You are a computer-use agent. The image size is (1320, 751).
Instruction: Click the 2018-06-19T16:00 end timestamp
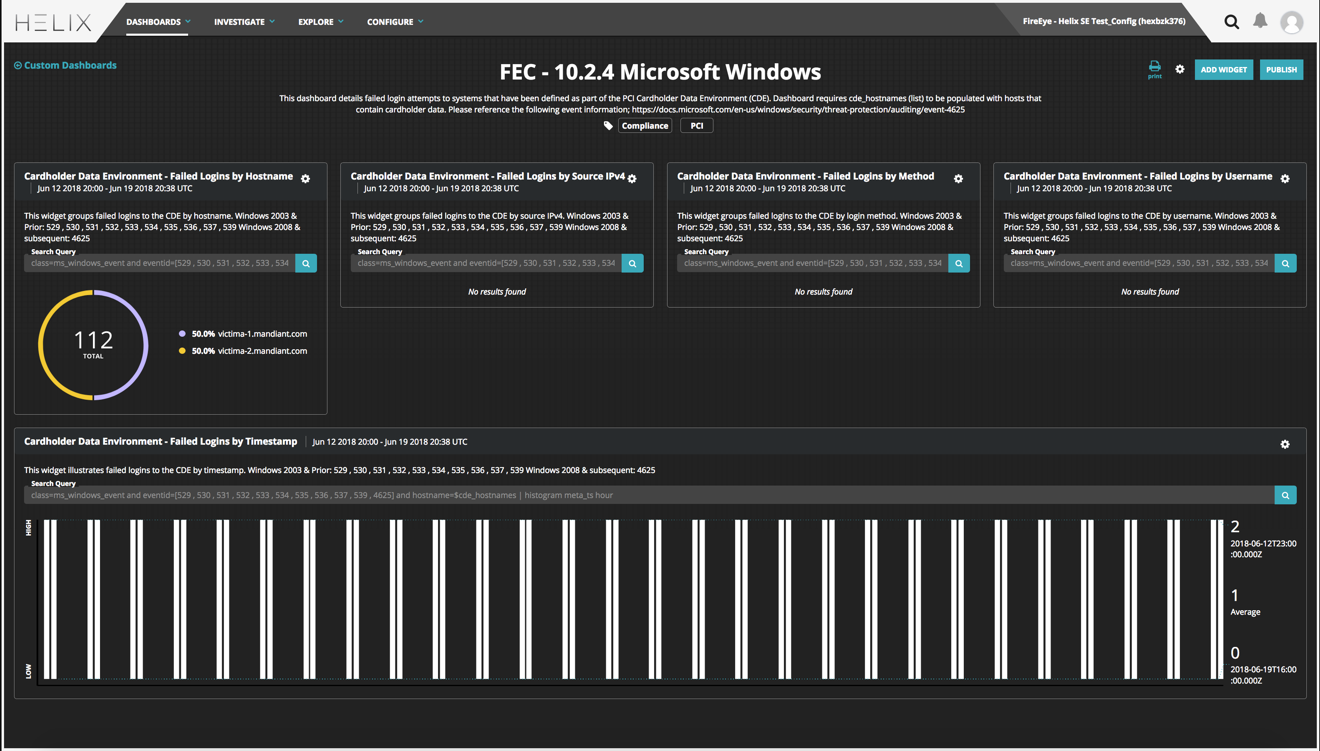coord(1263,675)
